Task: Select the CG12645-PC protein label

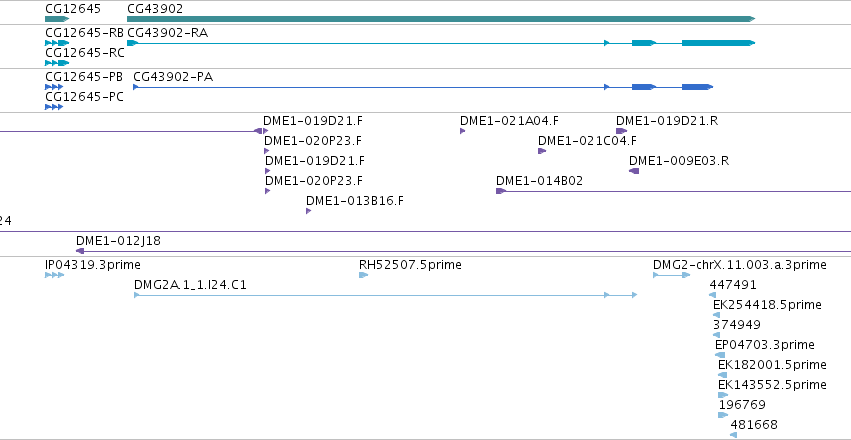Action: click(84, 97)
